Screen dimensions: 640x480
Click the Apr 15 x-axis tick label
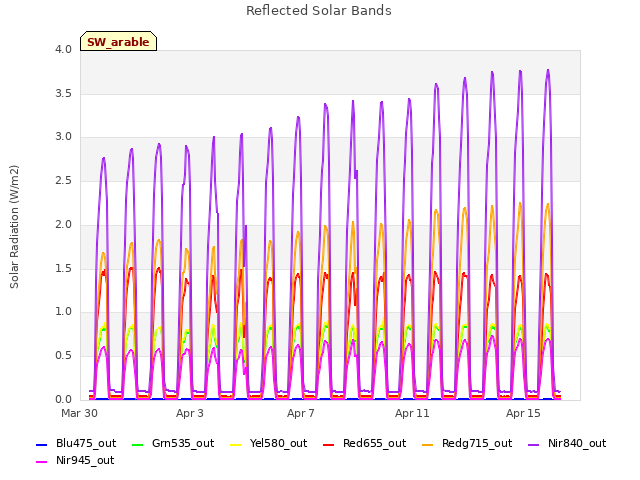(523, 413)
